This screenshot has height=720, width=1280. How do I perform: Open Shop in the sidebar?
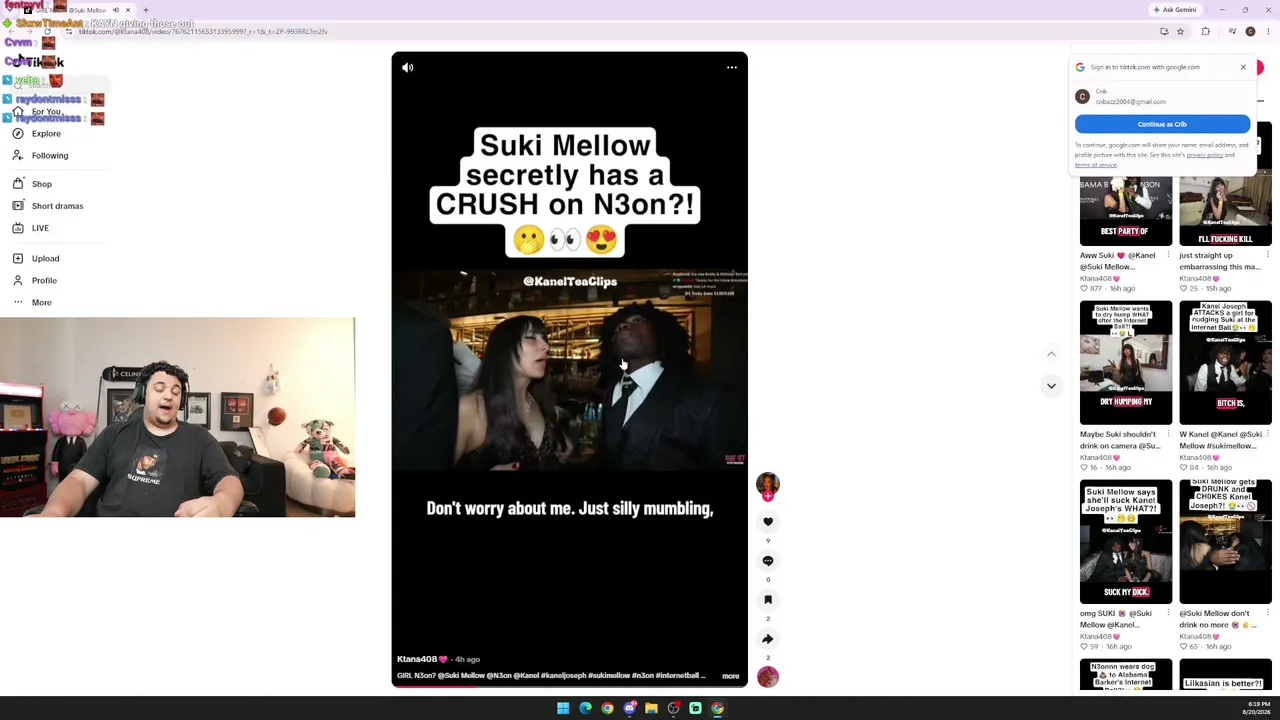click(42, 184)
